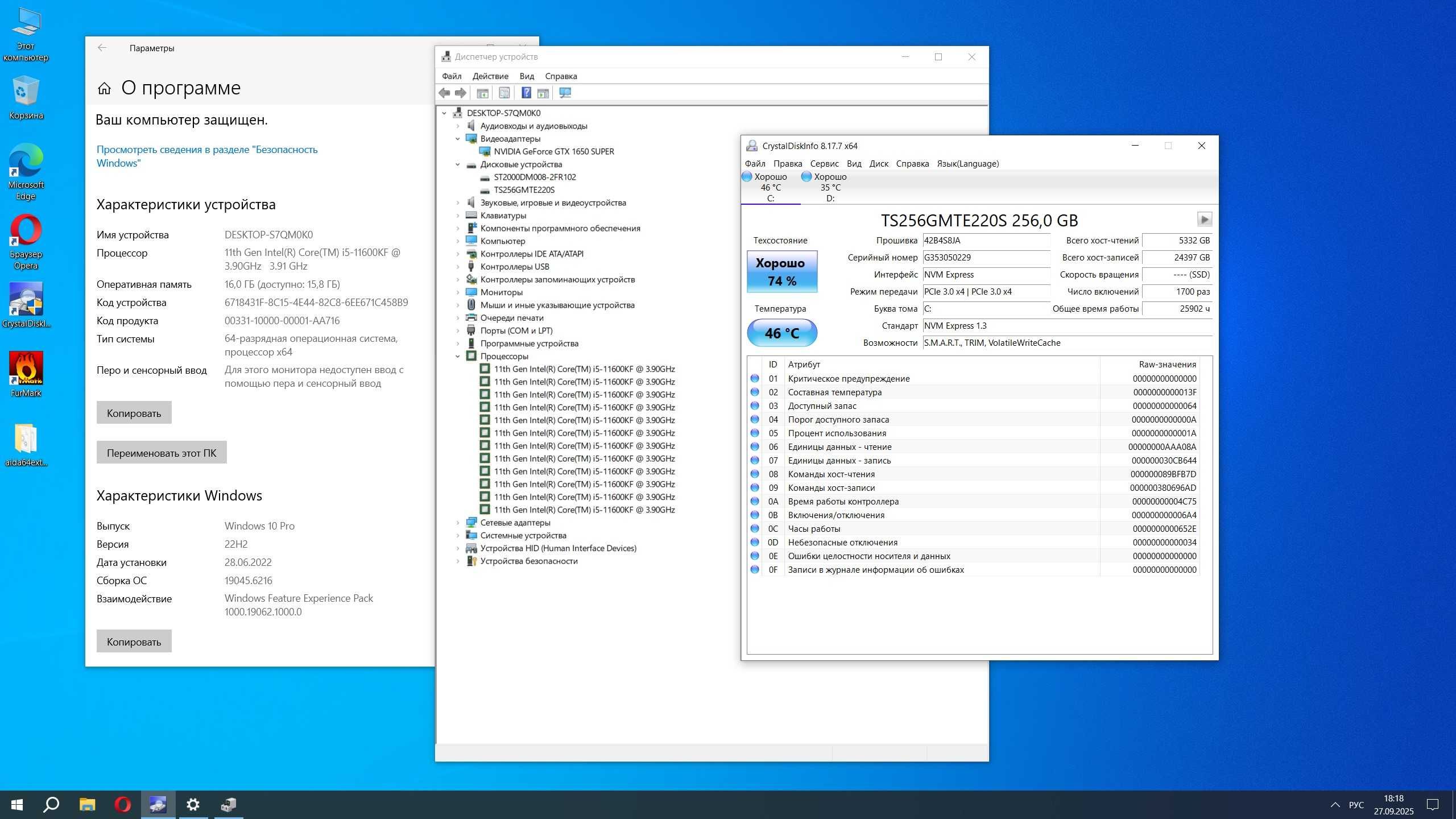The image size is (1456, 819).
Task: Click the scan for hardware changes monitor icon
Action: [x=565, y=93]
